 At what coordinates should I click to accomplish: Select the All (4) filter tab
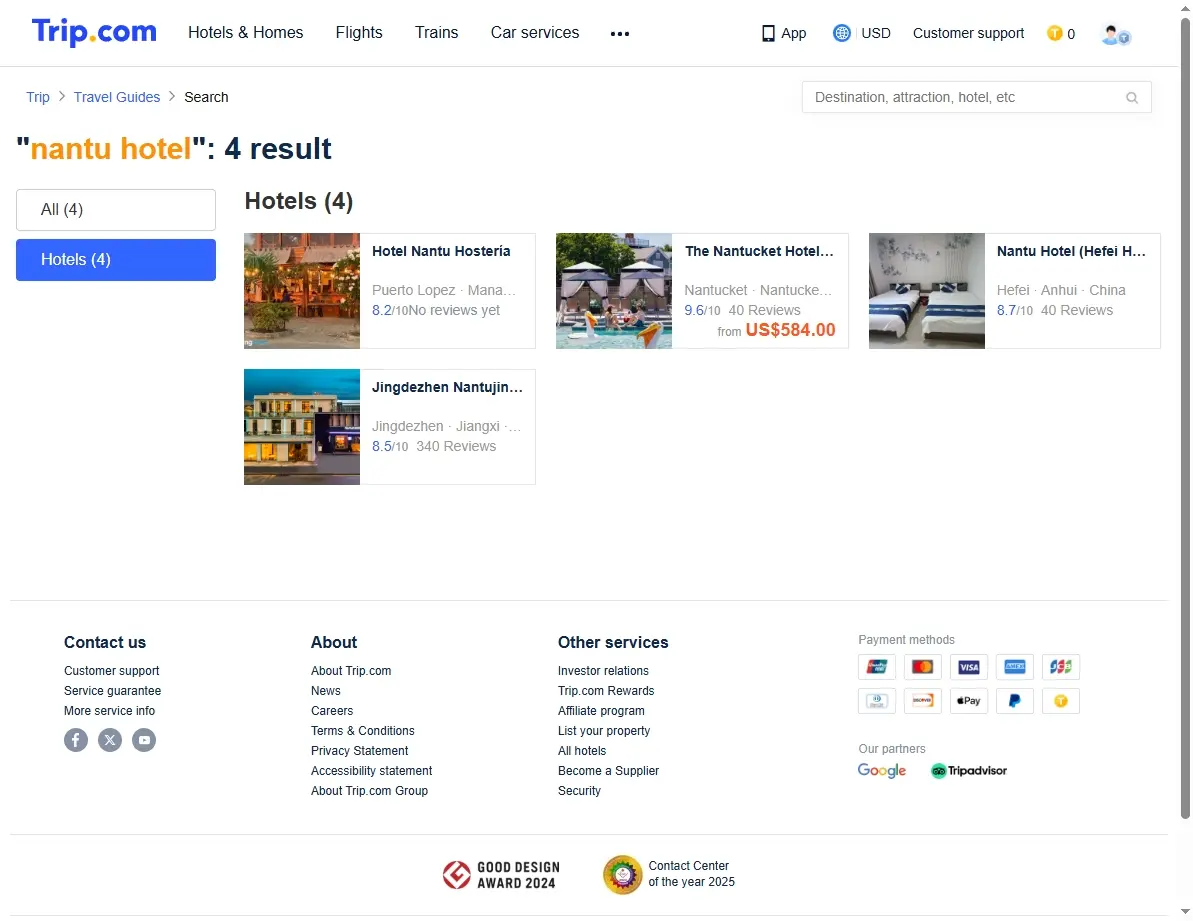116,210
